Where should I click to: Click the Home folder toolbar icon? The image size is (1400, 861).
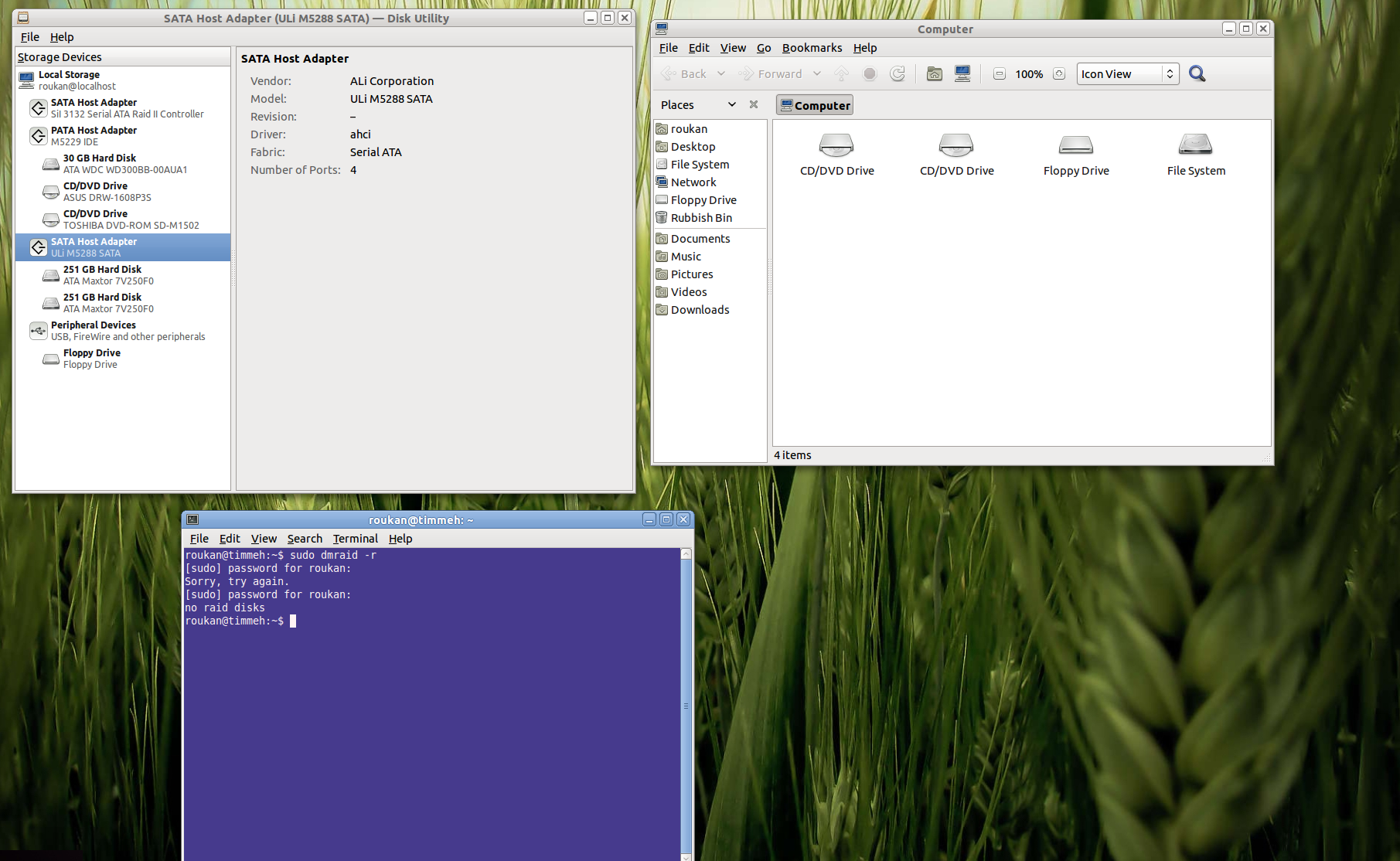935,74
